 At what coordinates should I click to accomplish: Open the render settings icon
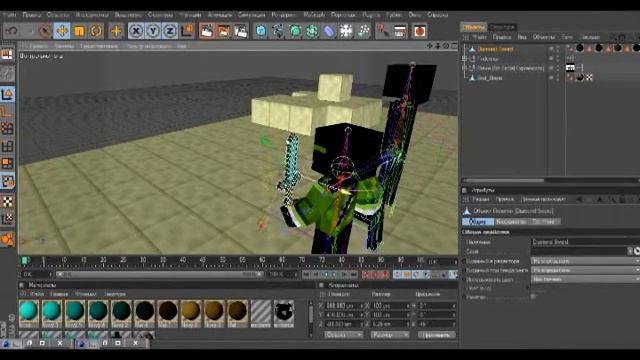(241, 31)
